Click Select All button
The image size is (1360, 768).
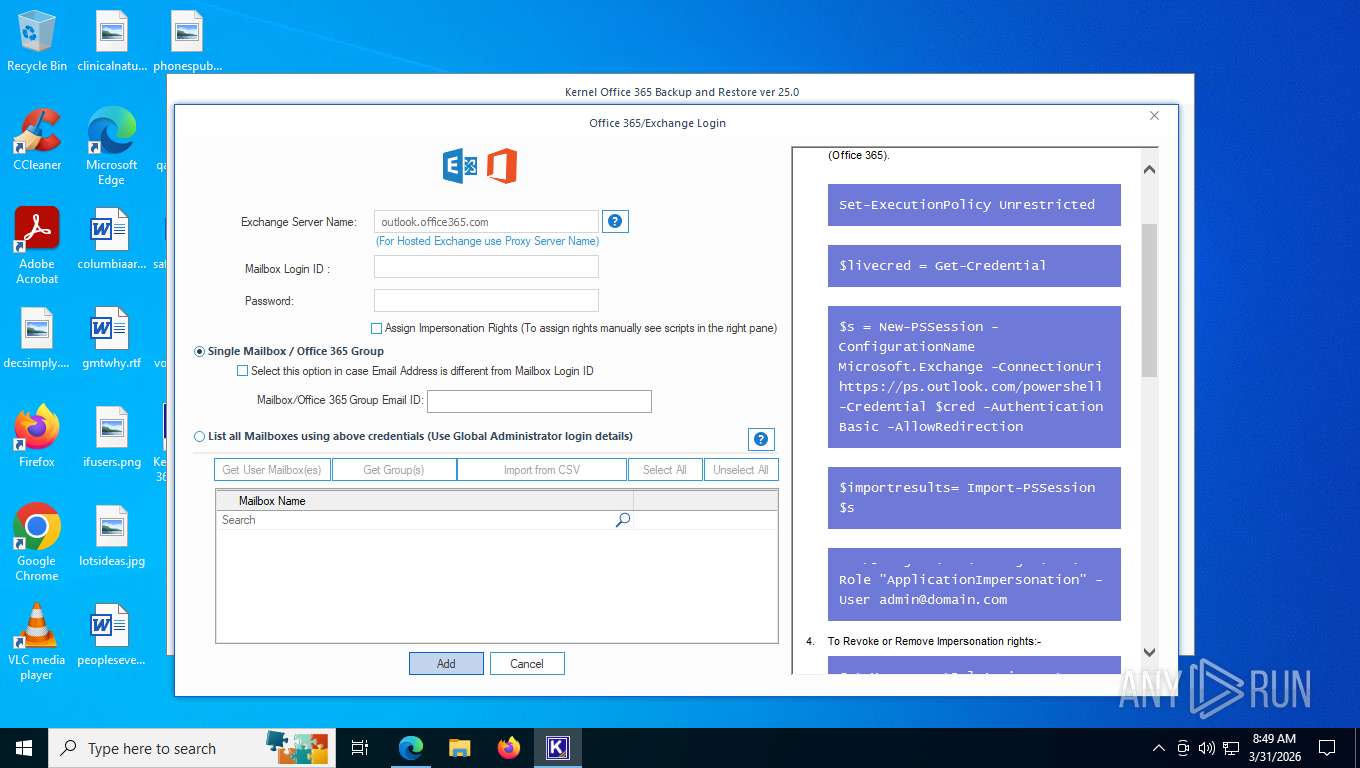(665, 470)
